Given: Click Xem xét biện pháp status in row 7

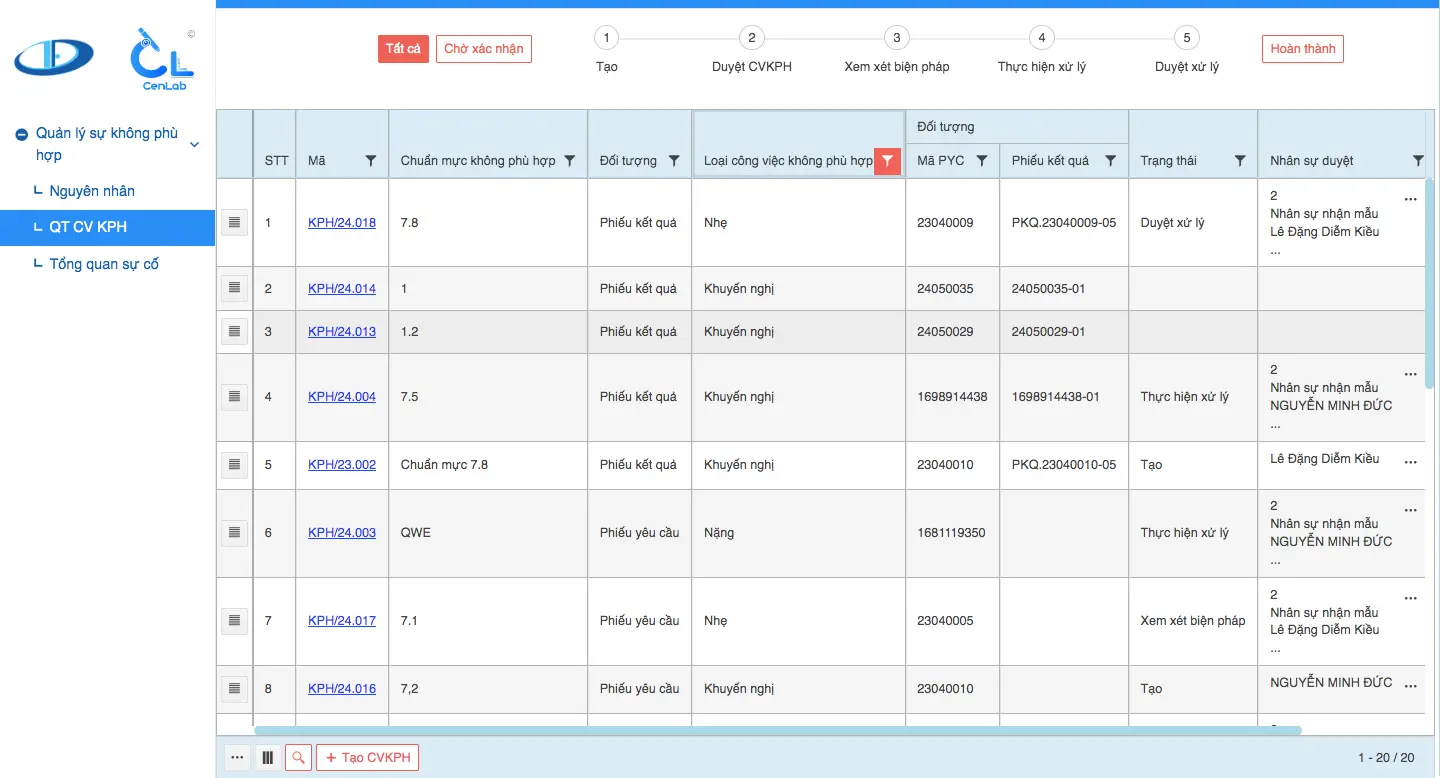Looking at the screenshot, I should pos(1193,621).
